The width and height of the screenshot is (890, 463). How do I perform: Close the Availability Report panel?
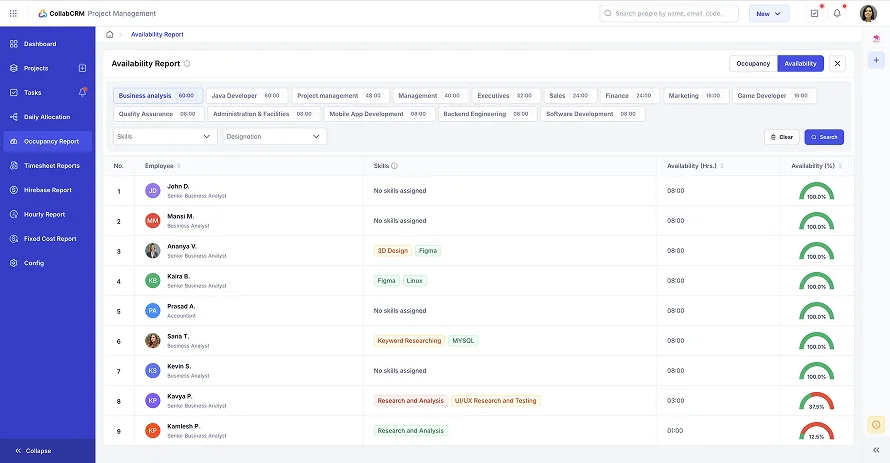coord(837,64)
